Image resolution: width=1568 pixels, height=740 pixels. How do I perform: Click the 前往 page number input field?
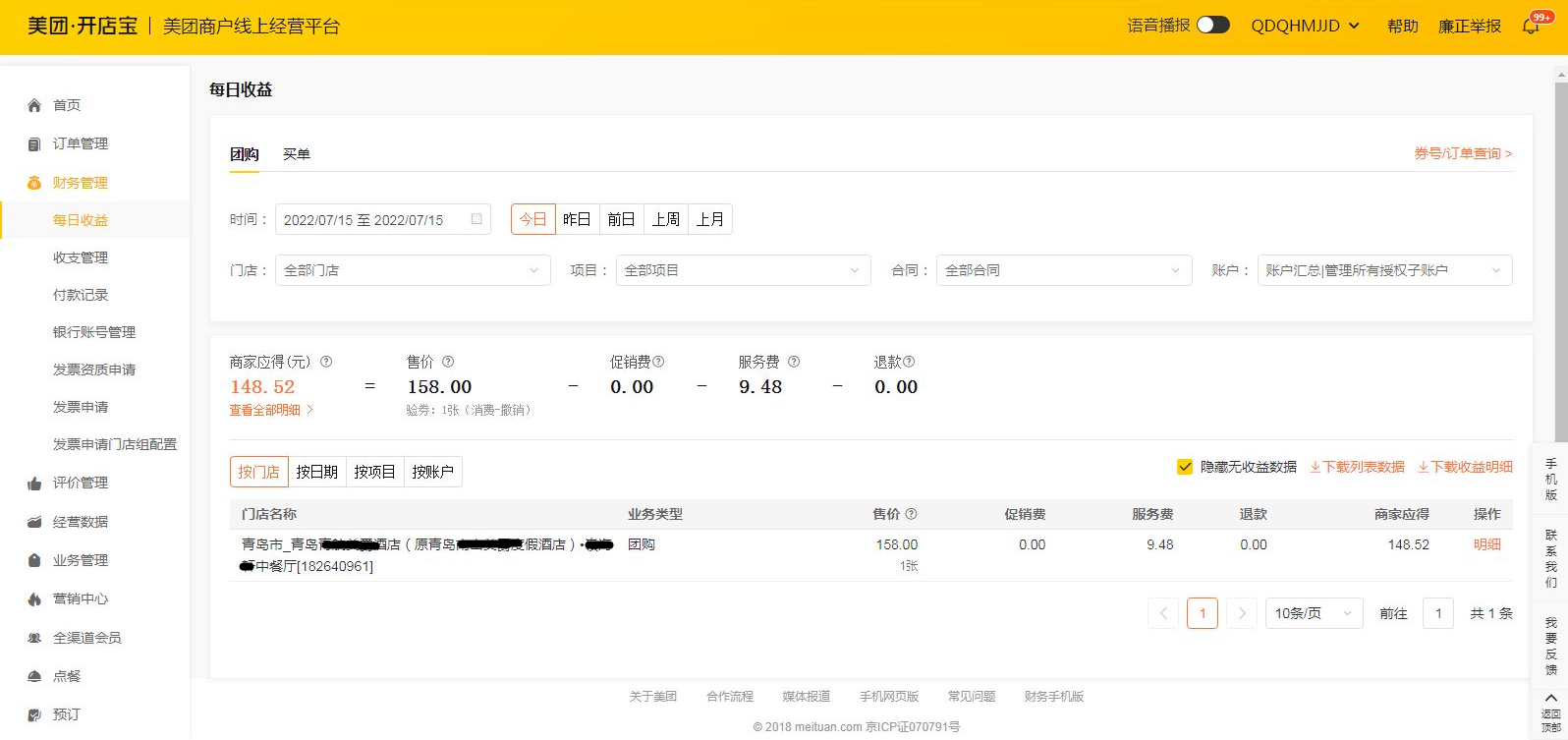(x=1438, y=613)
